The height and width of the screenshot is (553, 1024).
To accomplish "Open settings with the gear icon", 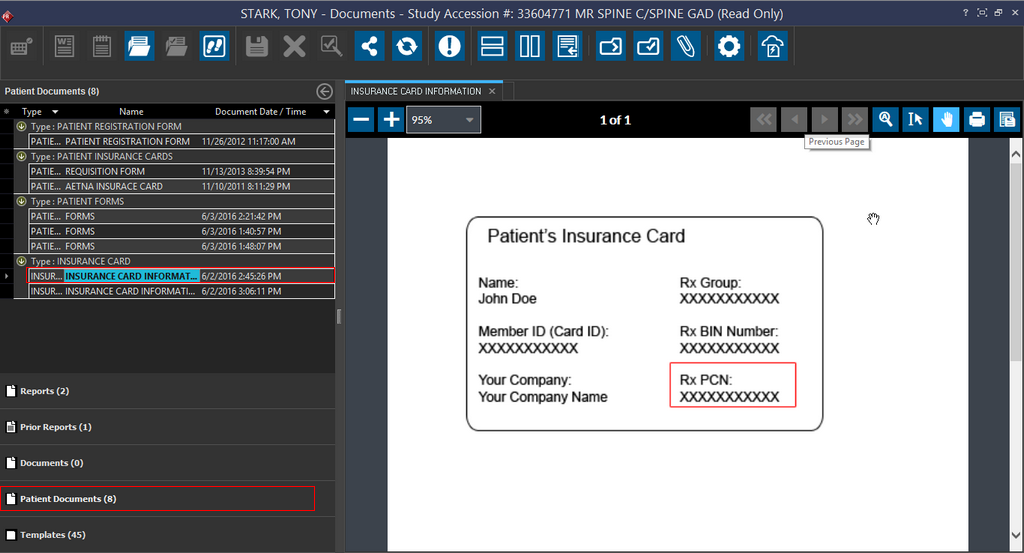I will [x=729, y=46].
